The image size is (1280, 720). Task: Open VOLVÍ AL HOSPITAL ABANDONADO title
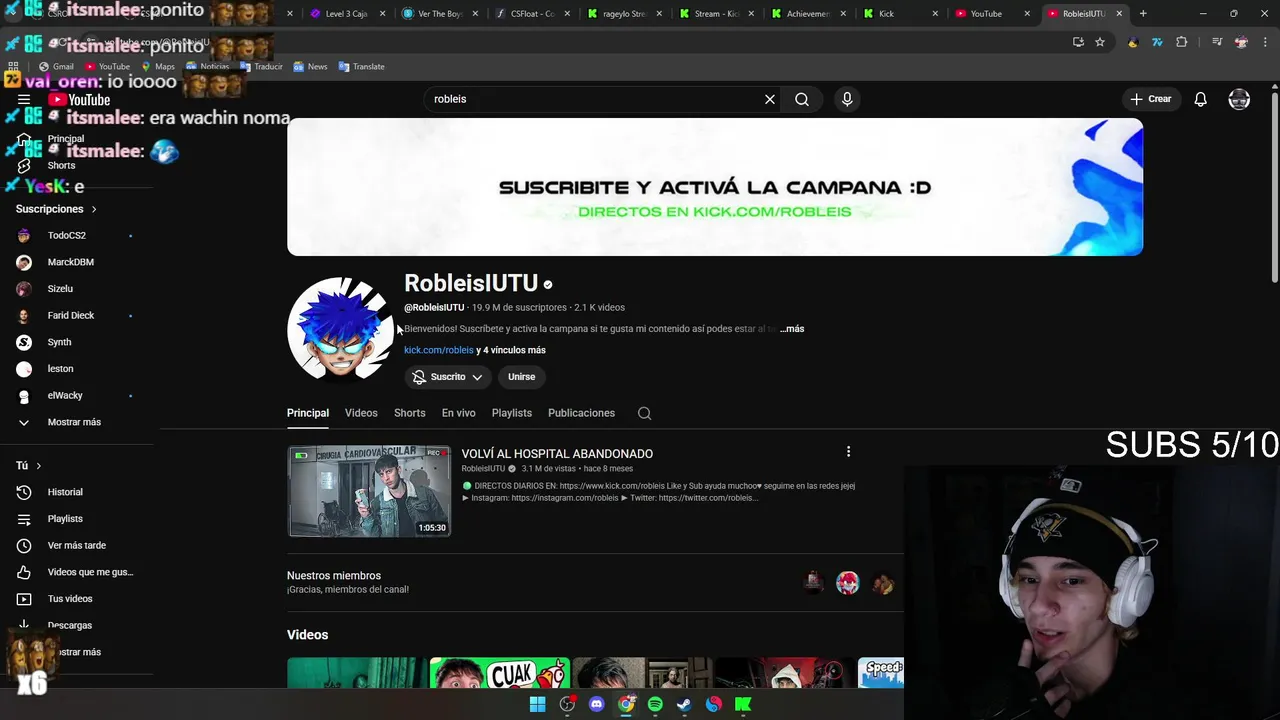[557, 454]
